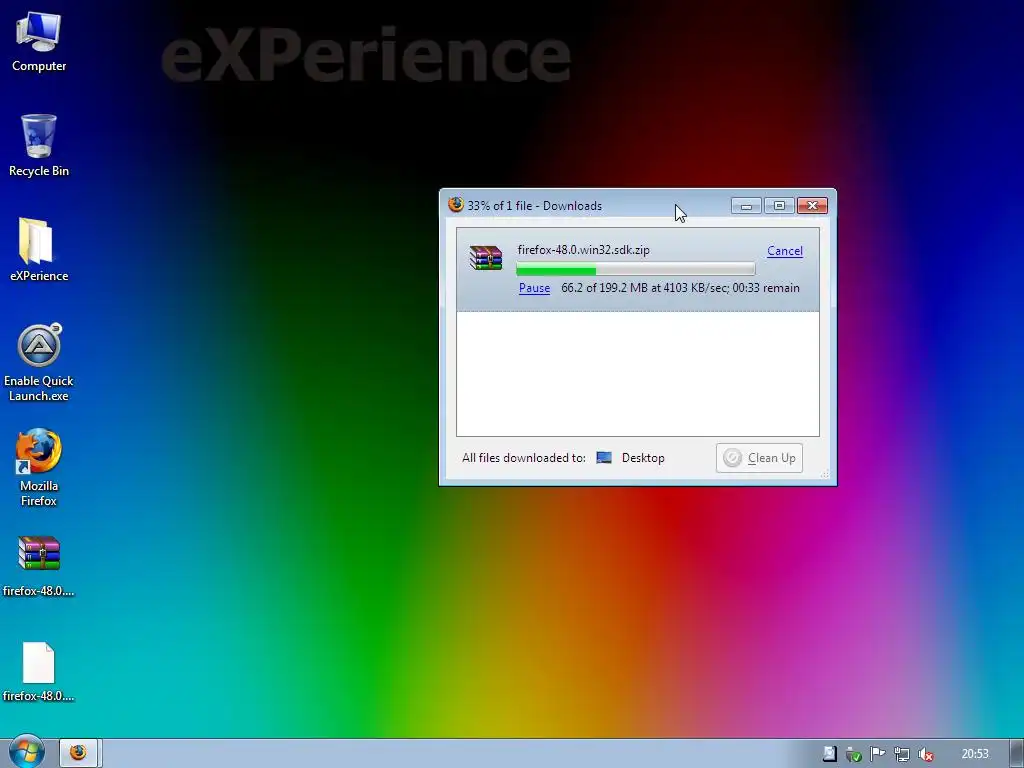This screenshot has height=768, width=1024.
Task: Click the Firefox taskbar button
Action: coord(78,753)
